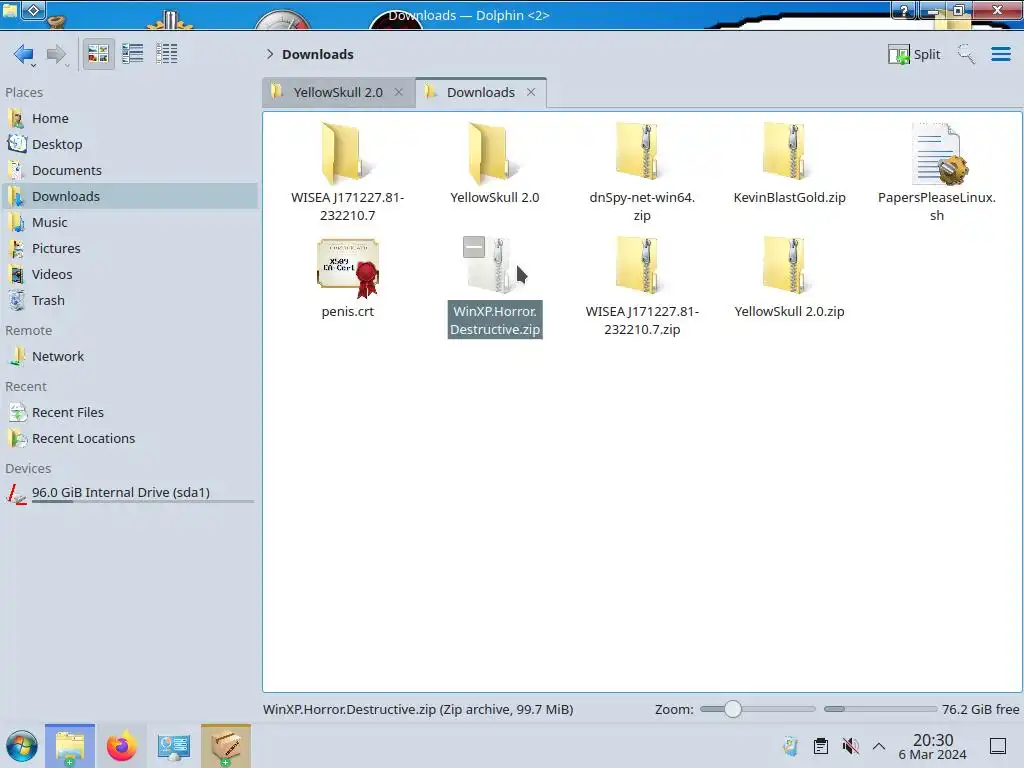The width and height of the screenshot is (1024, 768).
Task: Click the KevinBlastGold.zip file name
Action: [789, 197]
